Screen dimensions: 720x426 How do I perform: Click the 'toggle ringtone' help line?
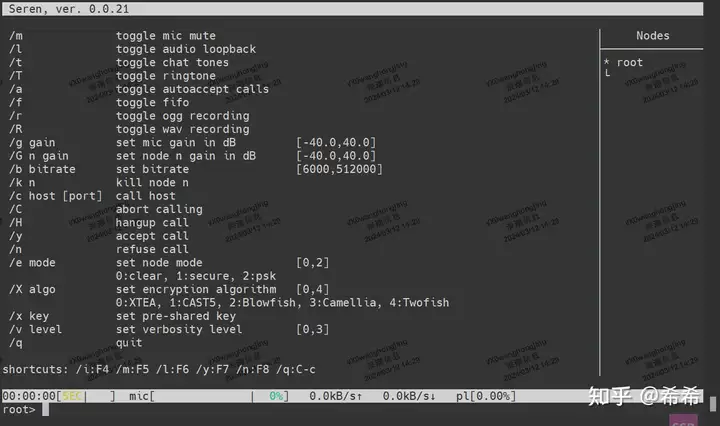click(x=165, y=76)
